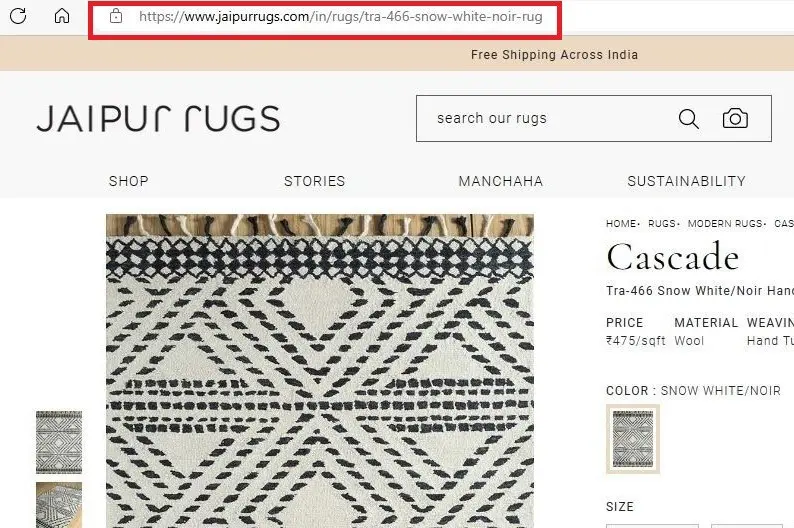Click the Jaipur Rugs logo

tap(158, 119)
